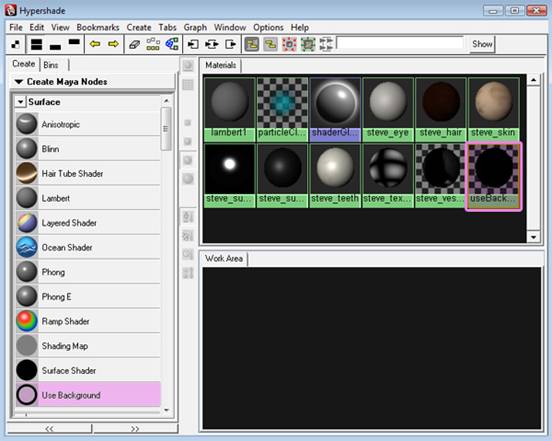Image resolution: width=552 pixels, height=441 pixels.
Task: Click the Output Connections icon
Action: tap(231, 44)
